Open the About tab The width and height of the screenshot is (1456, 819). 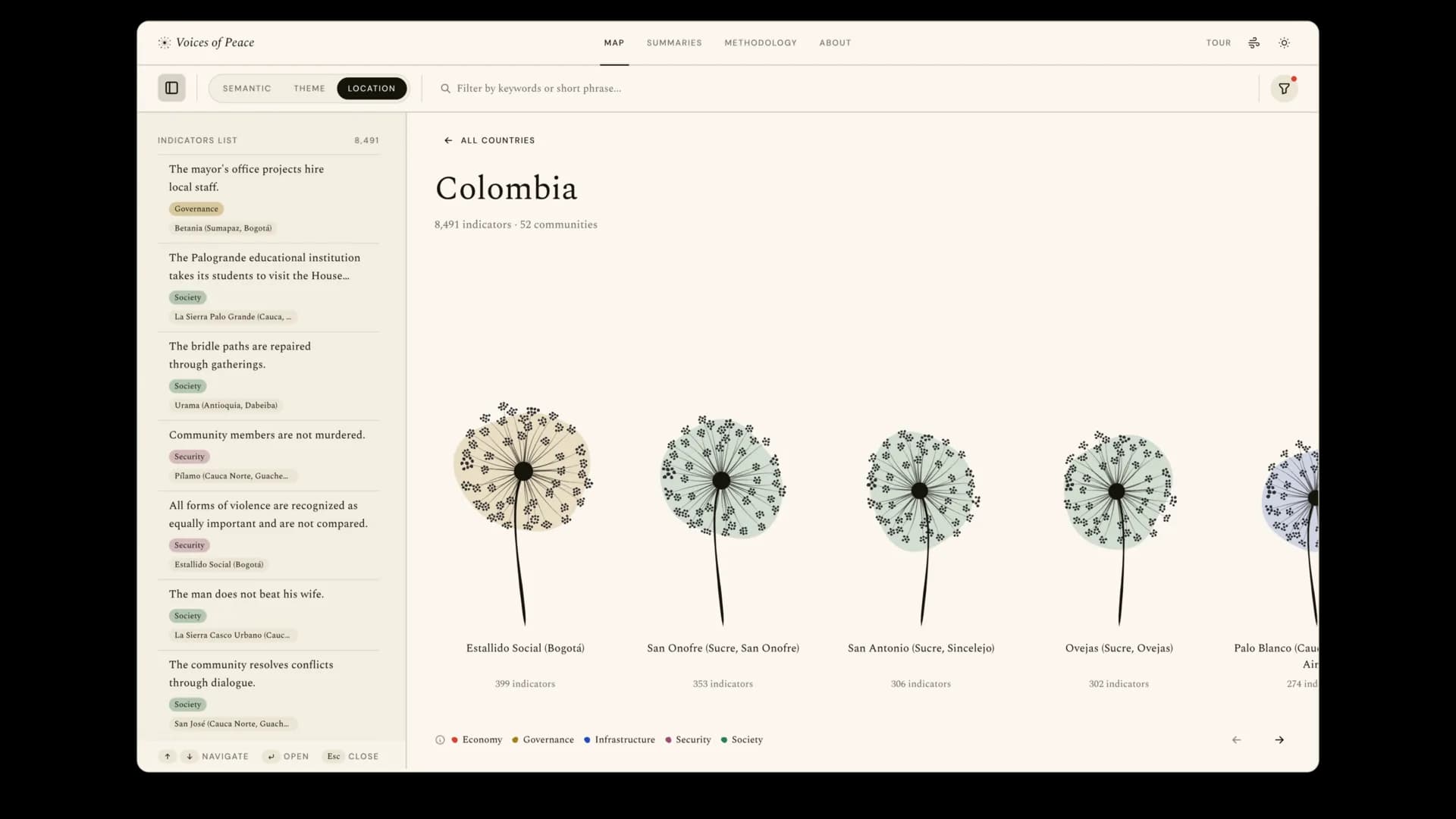(x=835, y=43)
